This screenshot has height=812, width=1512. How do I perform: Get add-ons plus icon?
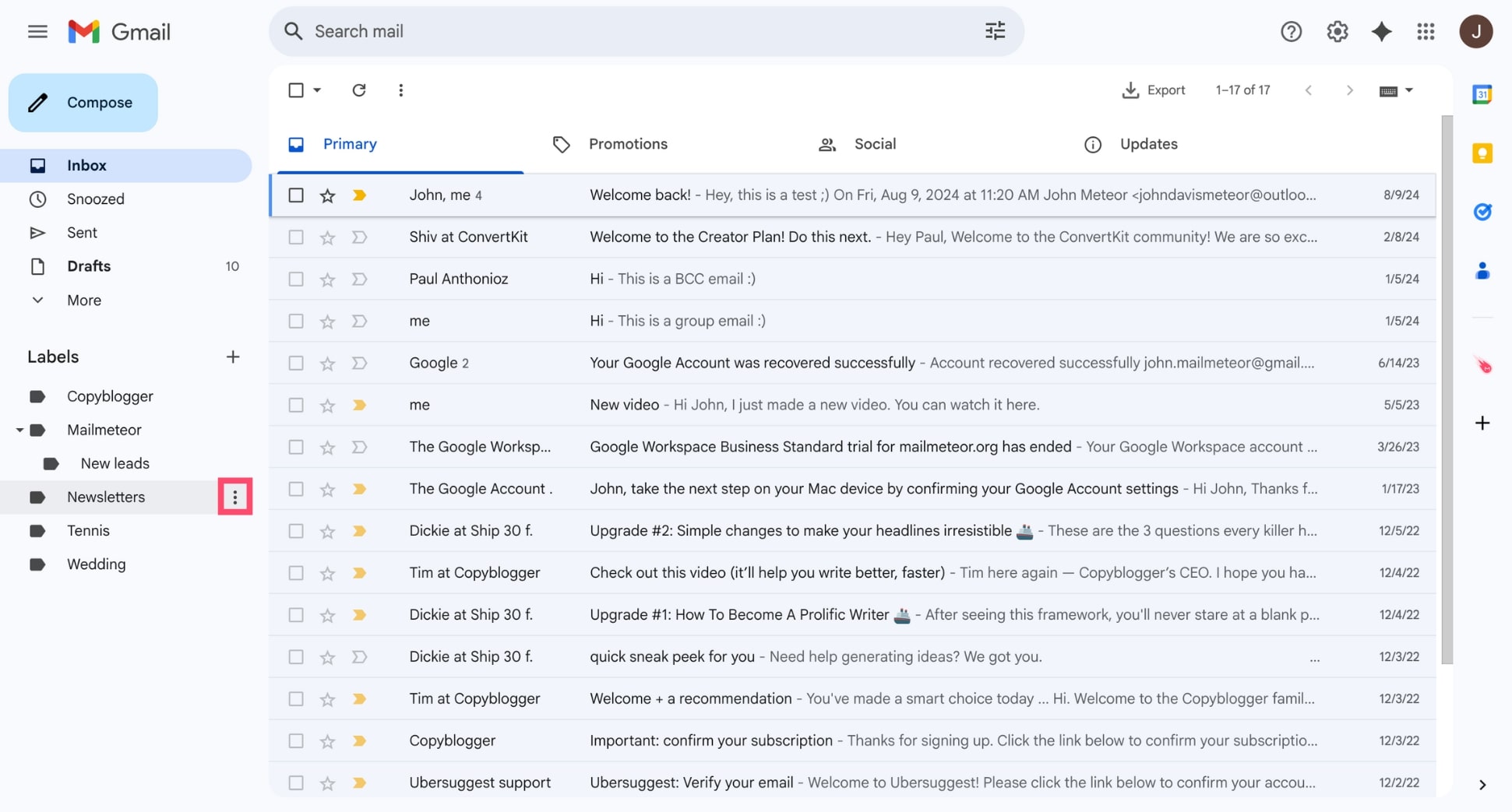1482,423
